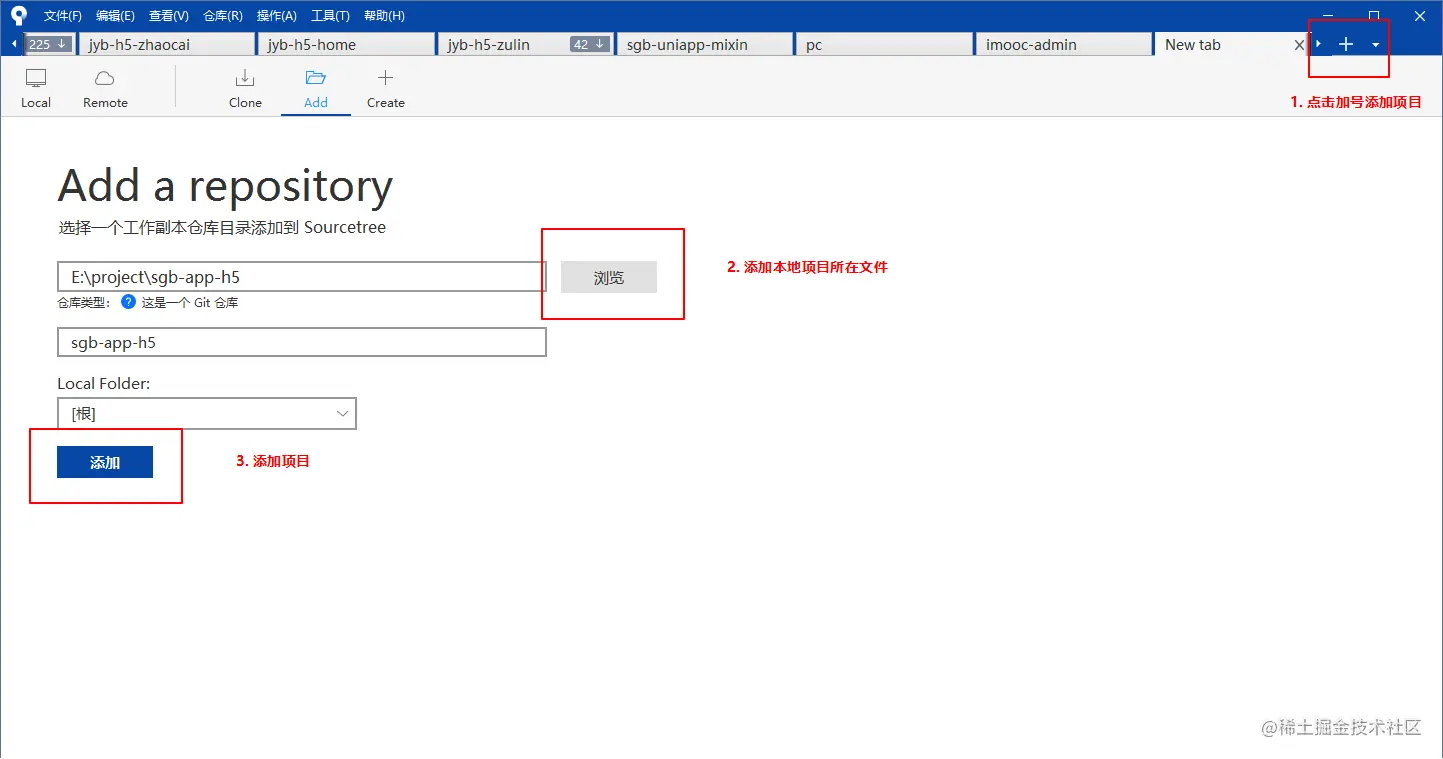Select the Create plus icon
This screenshot has width=1443, height=759.
(x=385, y=78)
